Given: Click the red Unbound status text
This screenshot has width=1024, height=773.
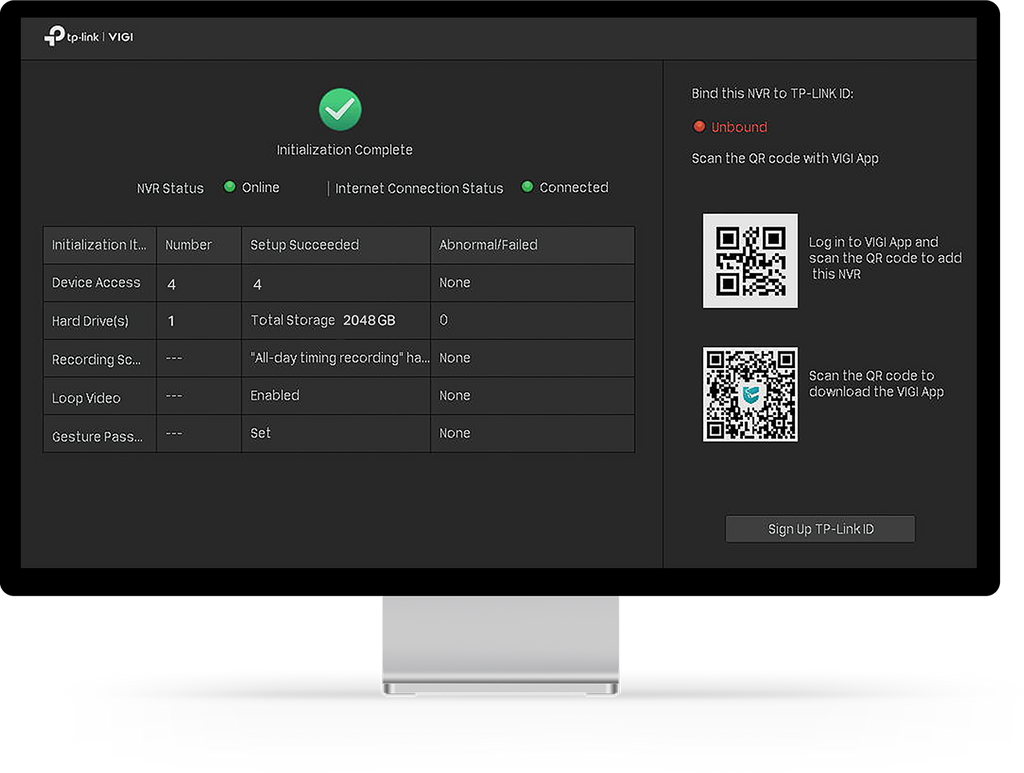Looking at the screenshot, I should (739, 127).
